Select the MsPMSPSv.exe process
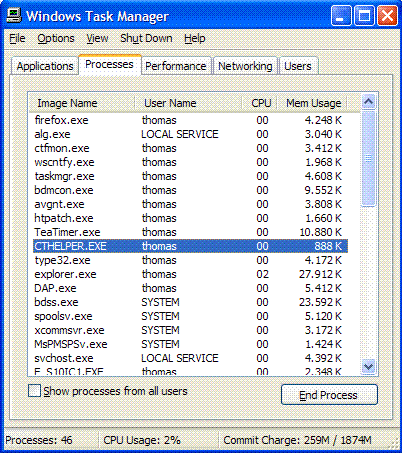The width and height of the screenshot is (405, 456). [x=190, y=344]
